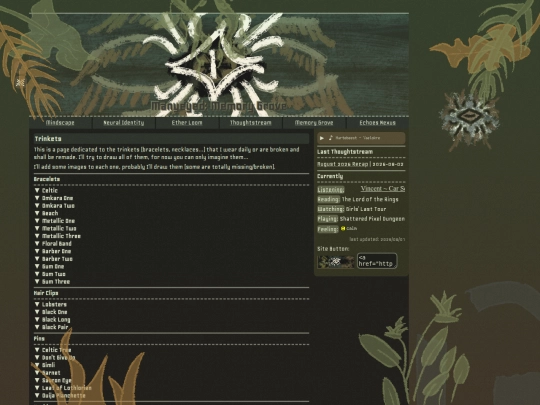Expand the Leaf of Lothlorien pin
This screenshot has height=405, width=540.
tap(63, 388)
